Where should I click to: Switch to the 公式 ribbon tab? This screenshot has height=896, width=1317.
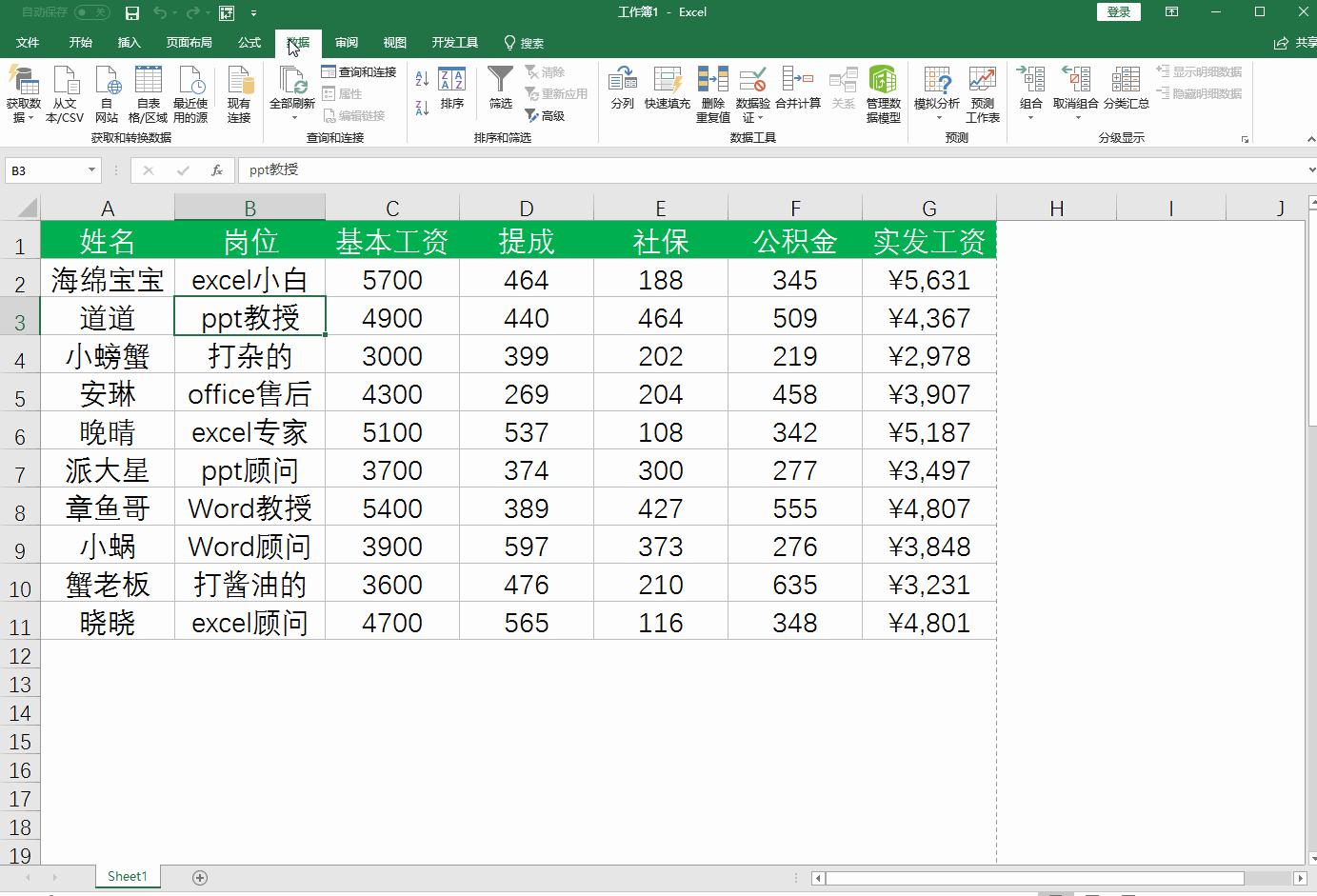249,42
